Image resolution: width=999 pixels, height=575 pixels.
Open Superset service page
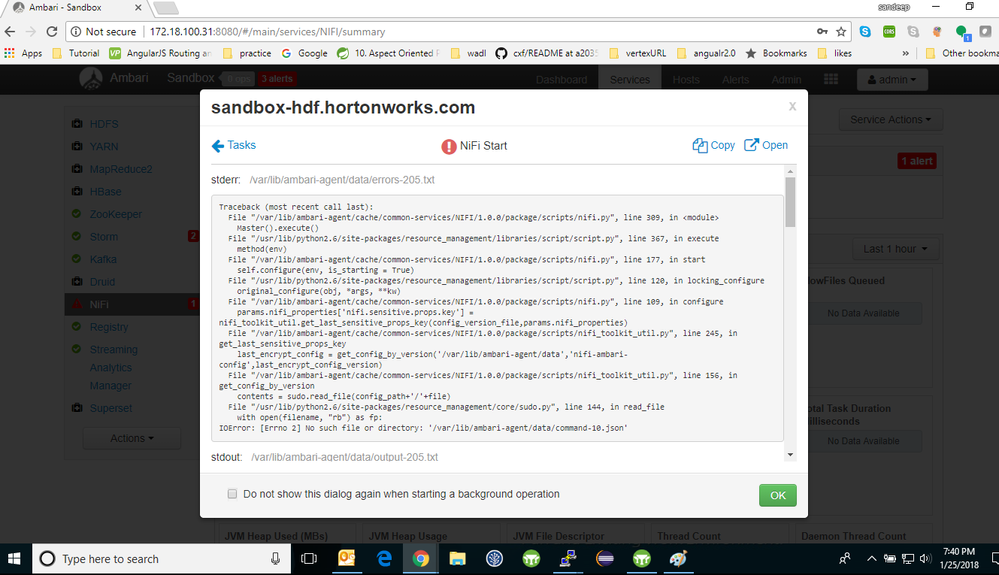click(x=111, y=408)
